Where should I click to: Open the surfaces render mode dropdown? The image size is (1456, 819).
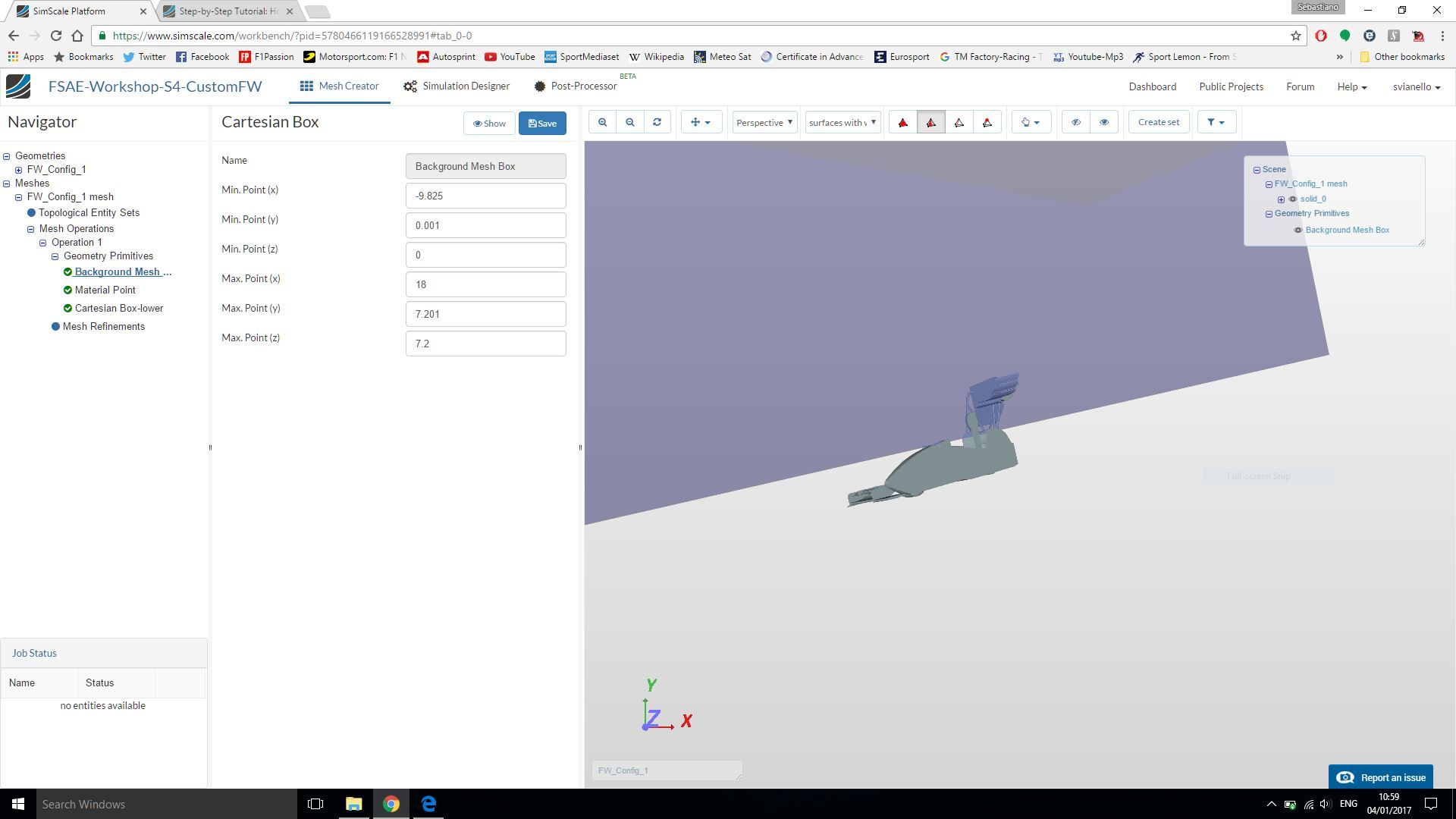(x=843, y=122)
